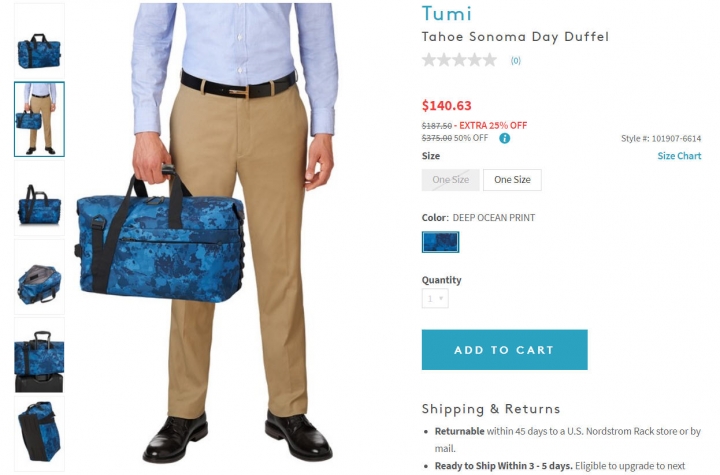Screen dimensions: 720x475
Task: Add the duffel to cart
Action: [x=505, y=350]
